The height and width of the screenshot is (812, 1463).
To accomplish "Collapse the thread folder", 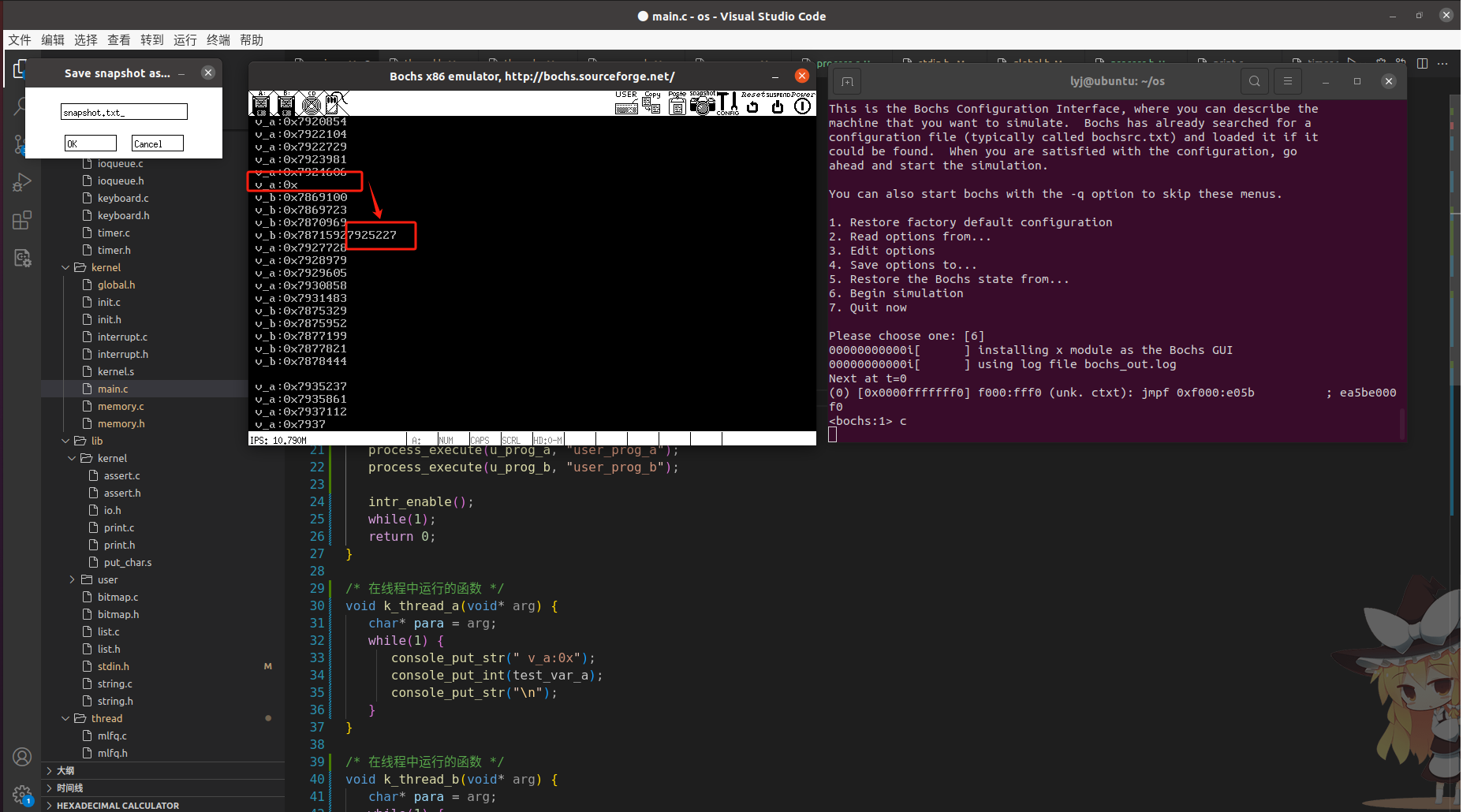I will pyautogui.click(x=106, y=718).
